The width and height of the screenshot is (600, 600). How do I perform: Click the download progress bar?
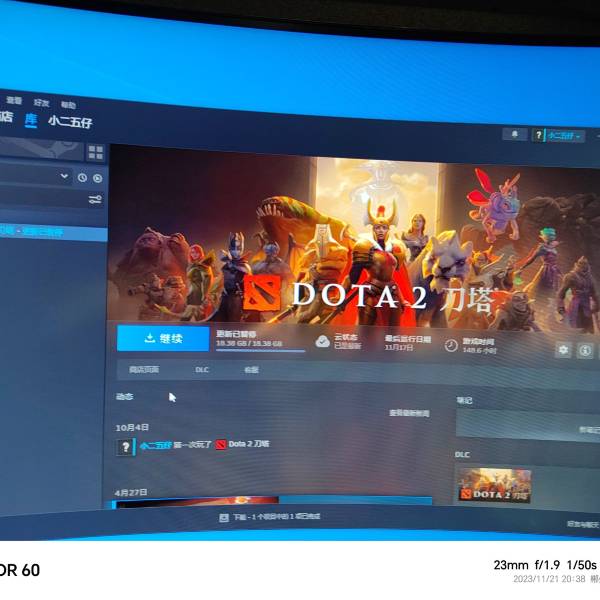pos(260,350)
